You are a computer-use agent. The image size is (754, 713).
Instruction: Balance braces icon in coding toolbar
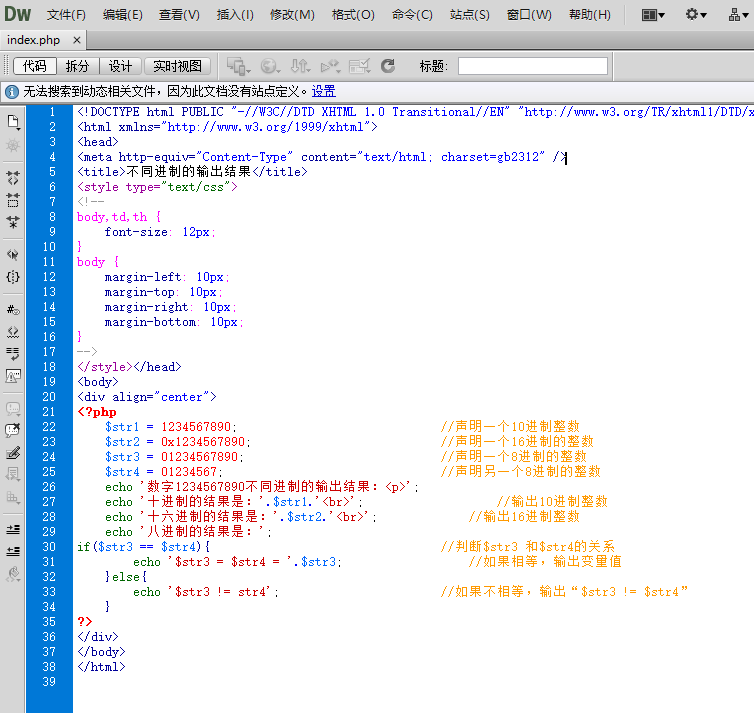(x=13, y=277)
